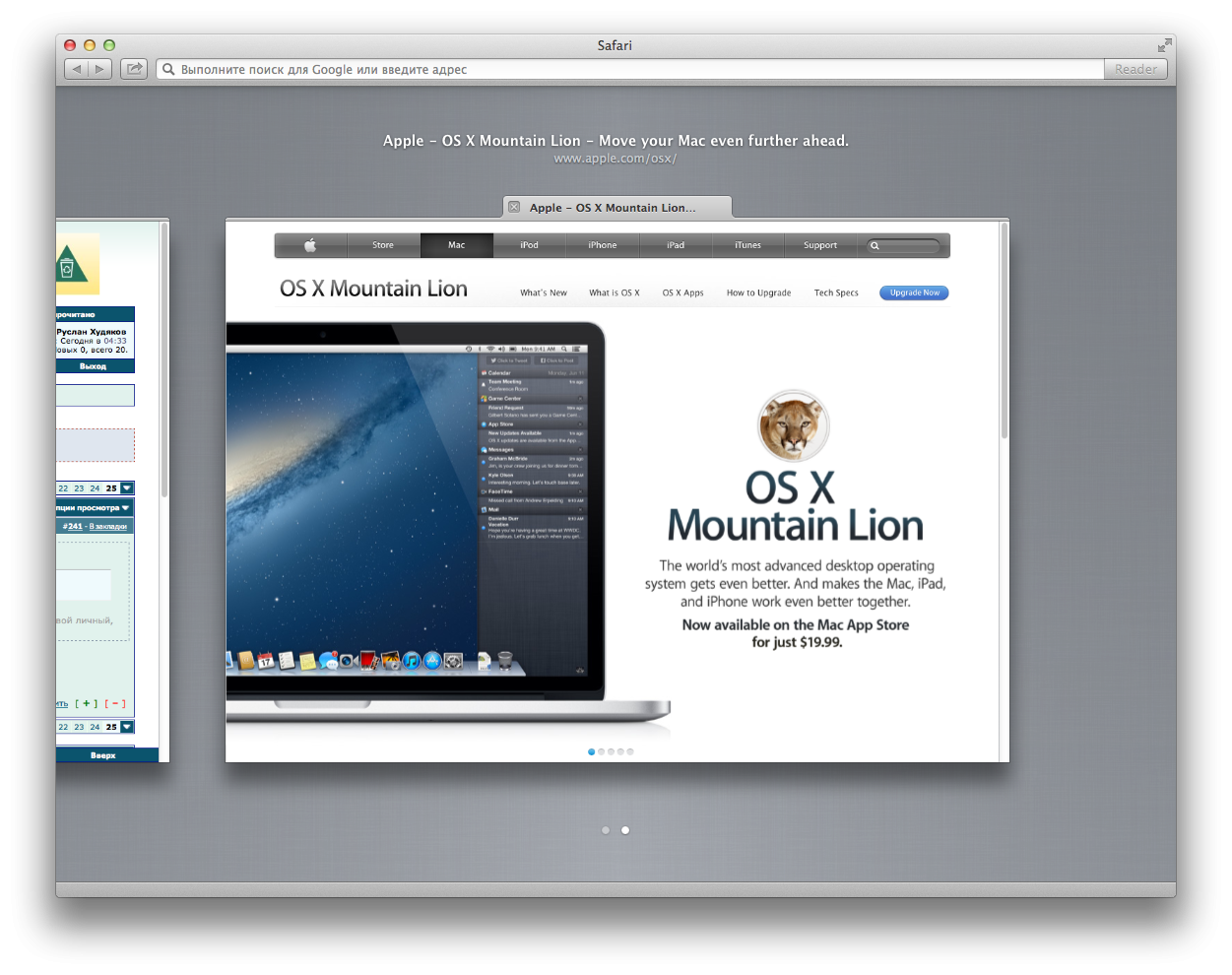Enter full screen with the window's expand arrows
This screenshot has width=1232, height=975.
click(1165, 45)
